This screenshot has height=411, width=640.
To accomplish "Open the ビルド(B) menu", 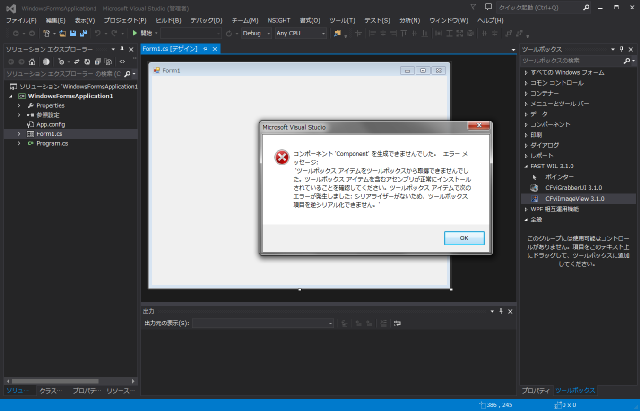I will [168, 20].
